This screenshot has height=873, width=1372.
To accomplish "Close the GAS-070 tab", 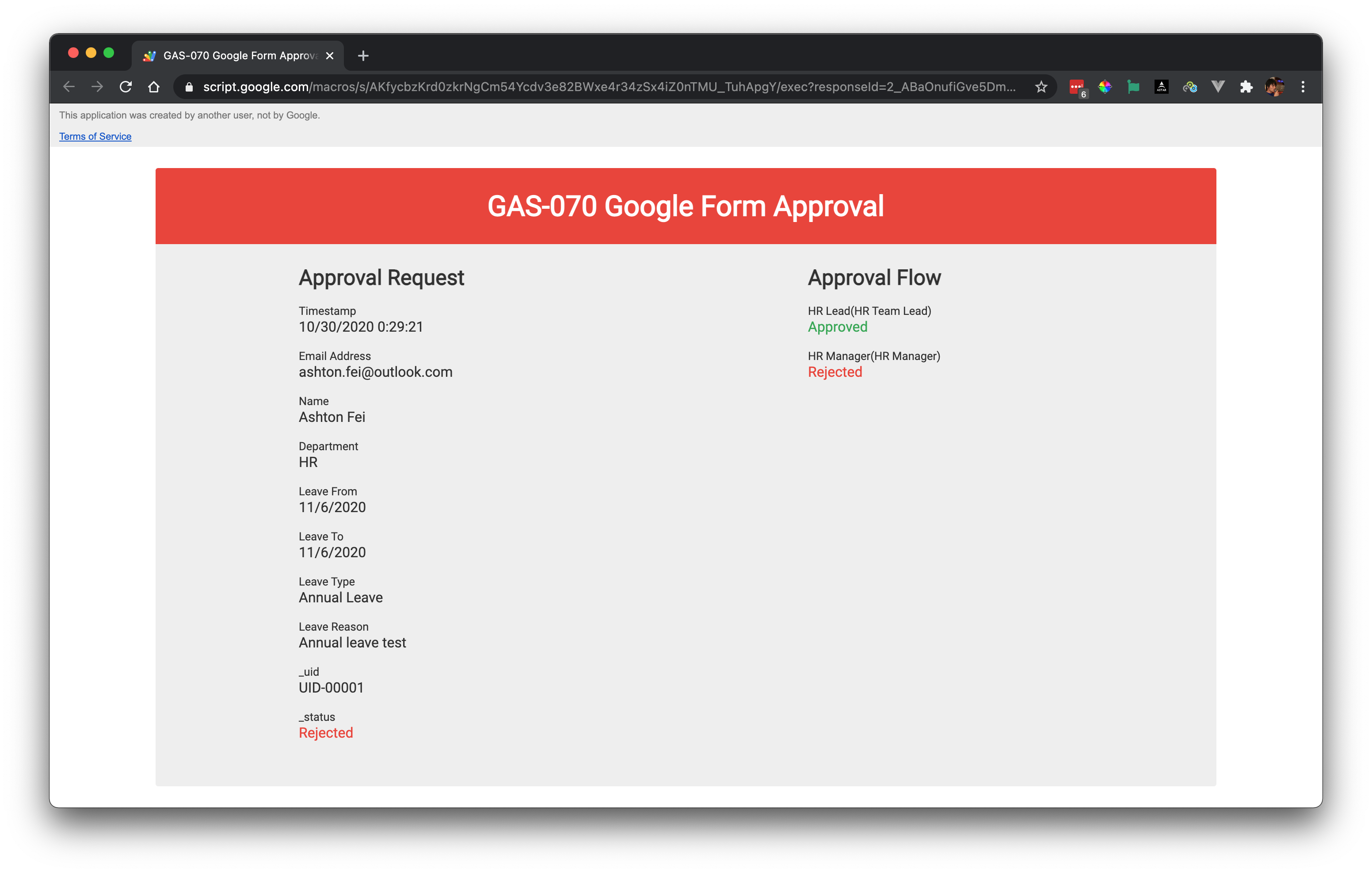I will coord(329,55).
